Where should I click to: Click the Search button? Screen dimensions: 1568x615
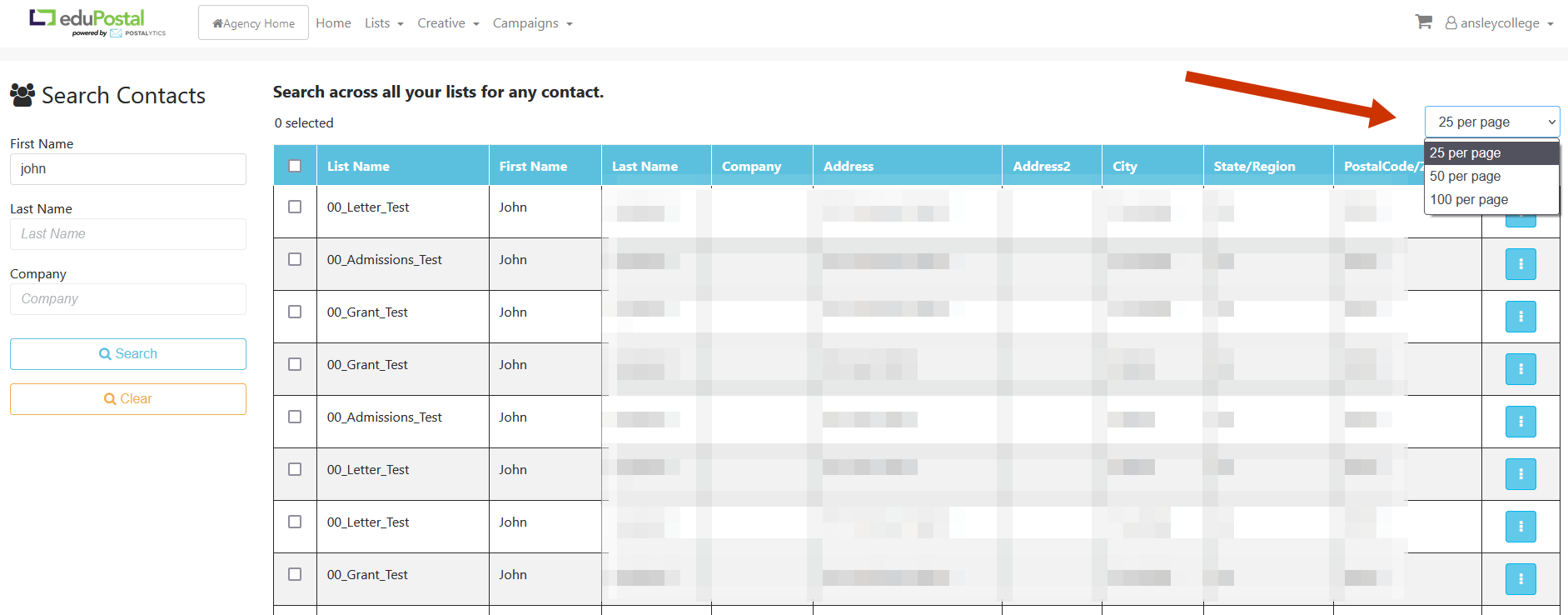128,354
